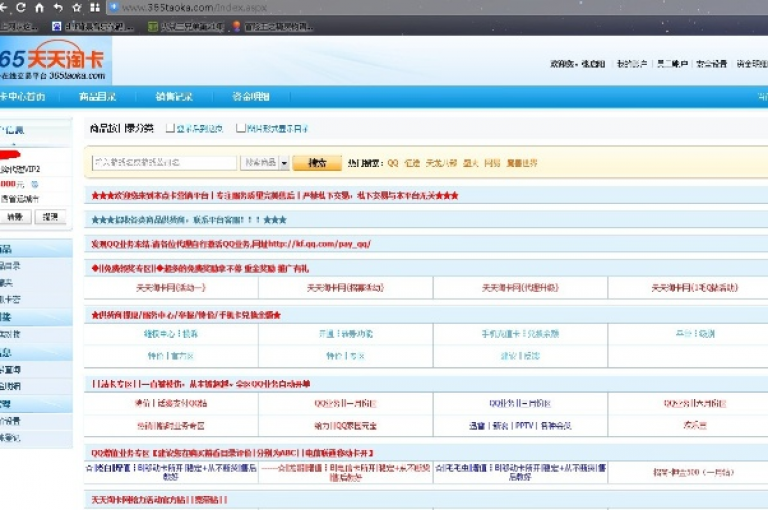Tick the first checkbox beside the 商品 category heading

coord(170,128)
